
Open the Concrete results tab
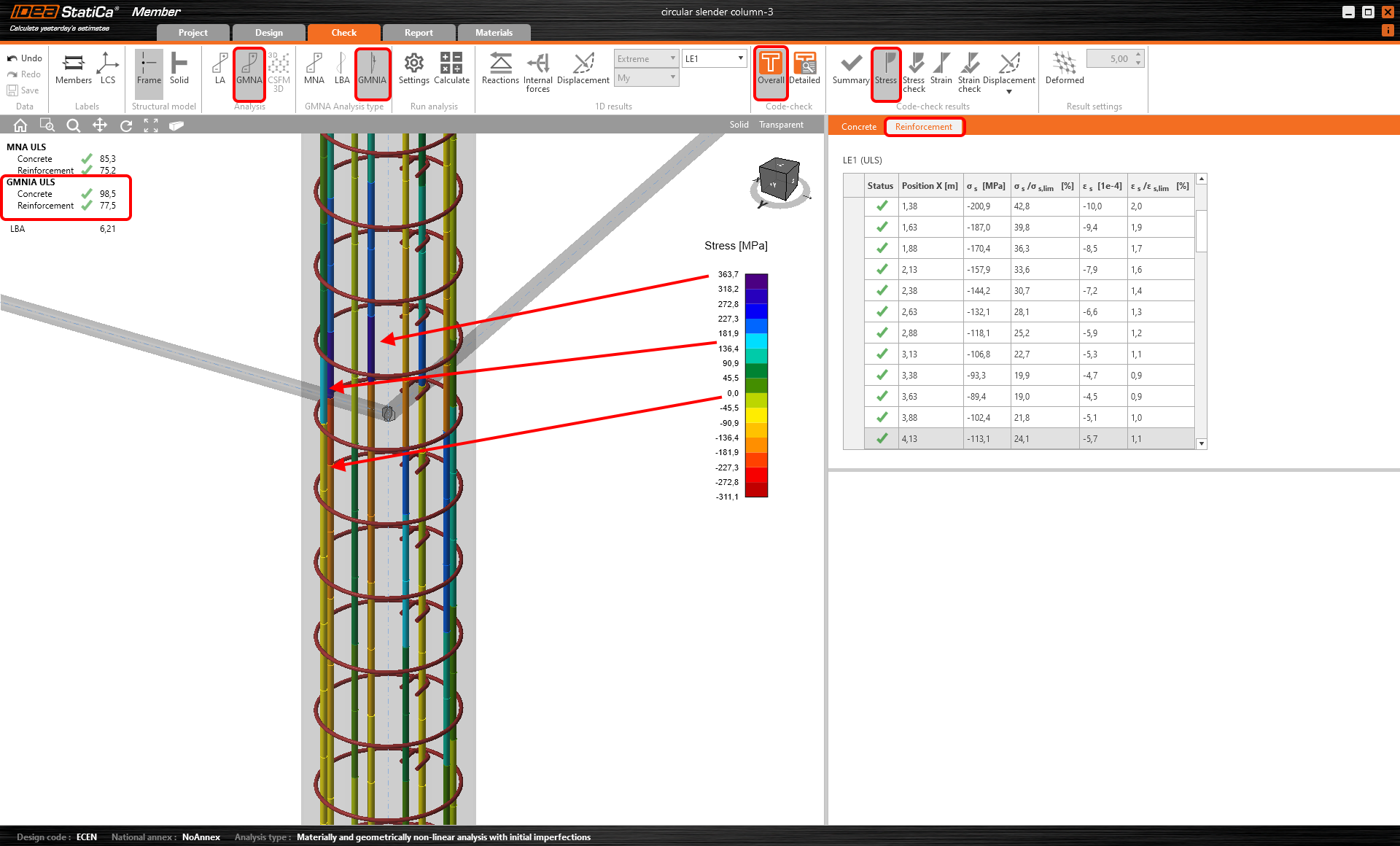click(x=858, y=127)
